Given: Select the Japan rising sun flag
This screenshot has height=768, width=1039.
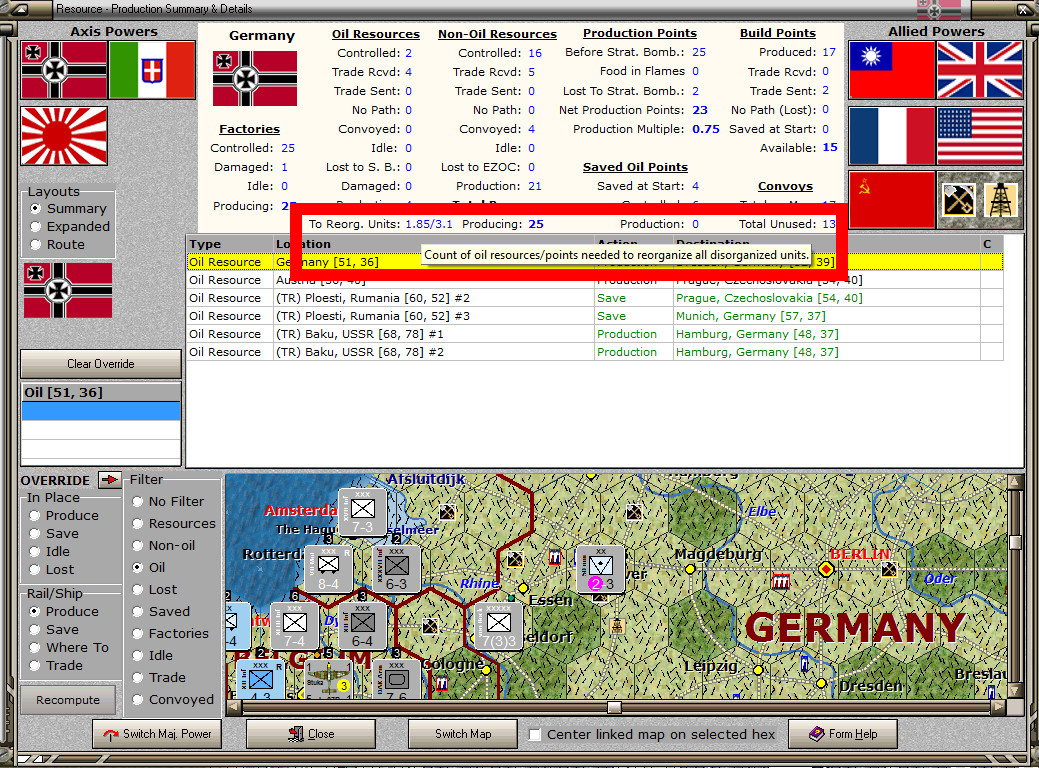Looking at the screenshot, I should pos(64,136).
